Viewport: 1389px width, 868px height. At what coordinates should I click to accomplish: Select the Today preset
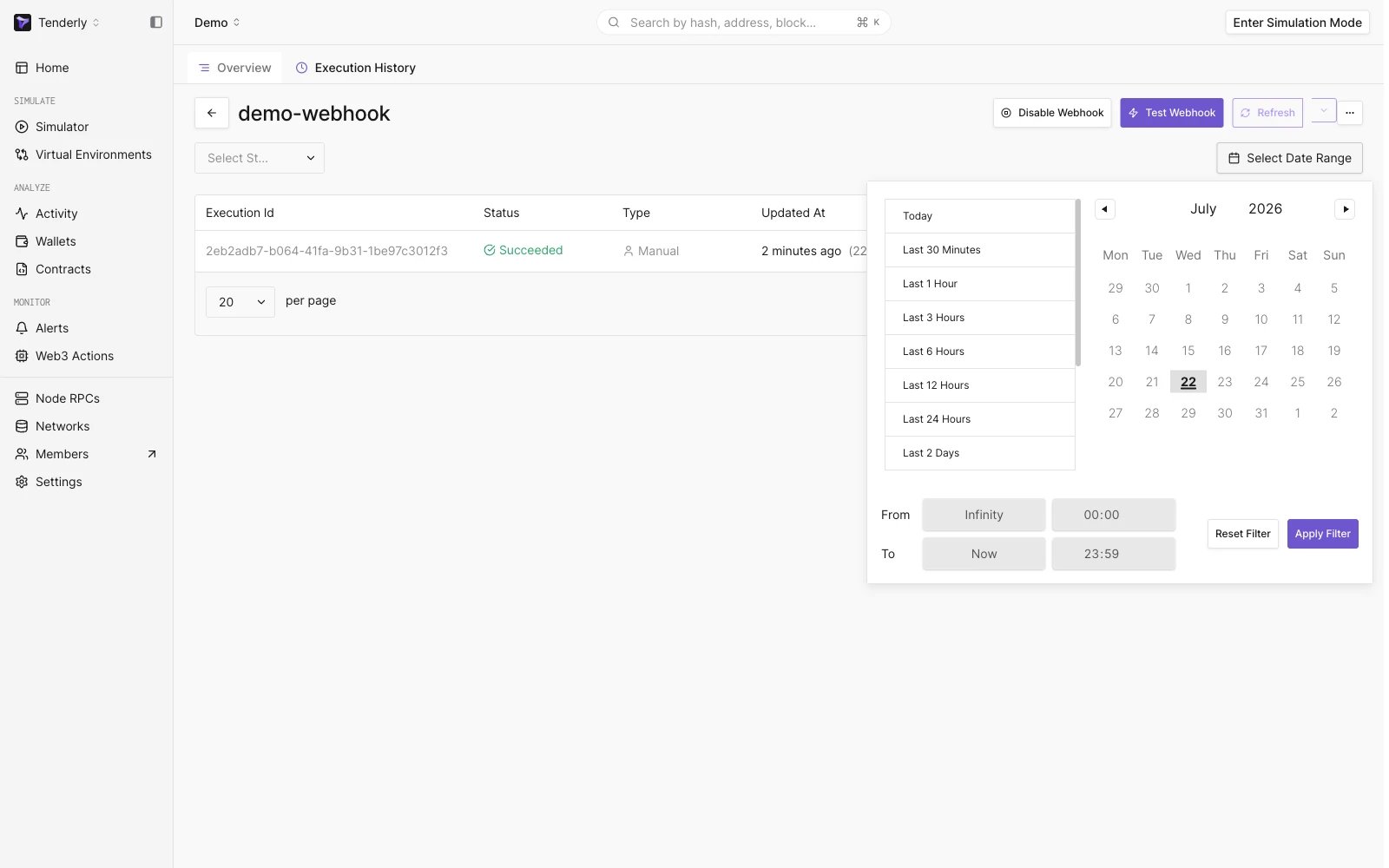coord(980,216)
